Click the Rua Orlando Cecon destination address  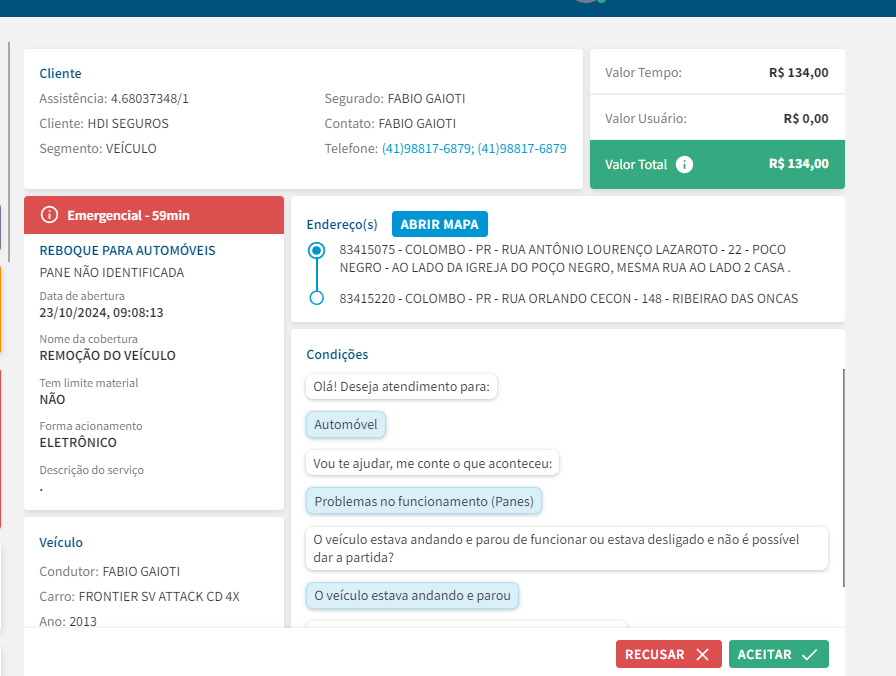[568, 298]
